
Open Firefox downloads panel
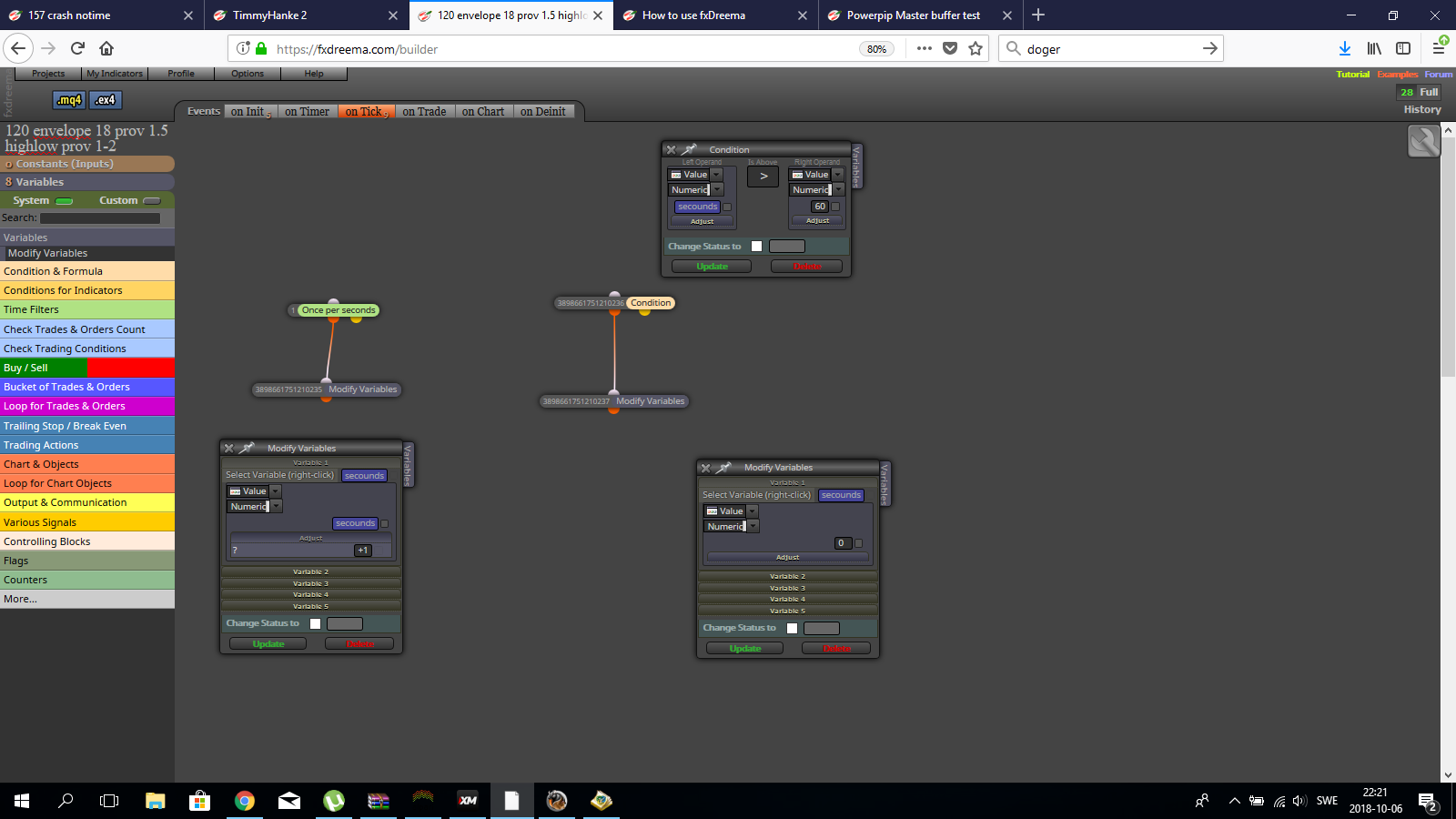(1345, 48)
